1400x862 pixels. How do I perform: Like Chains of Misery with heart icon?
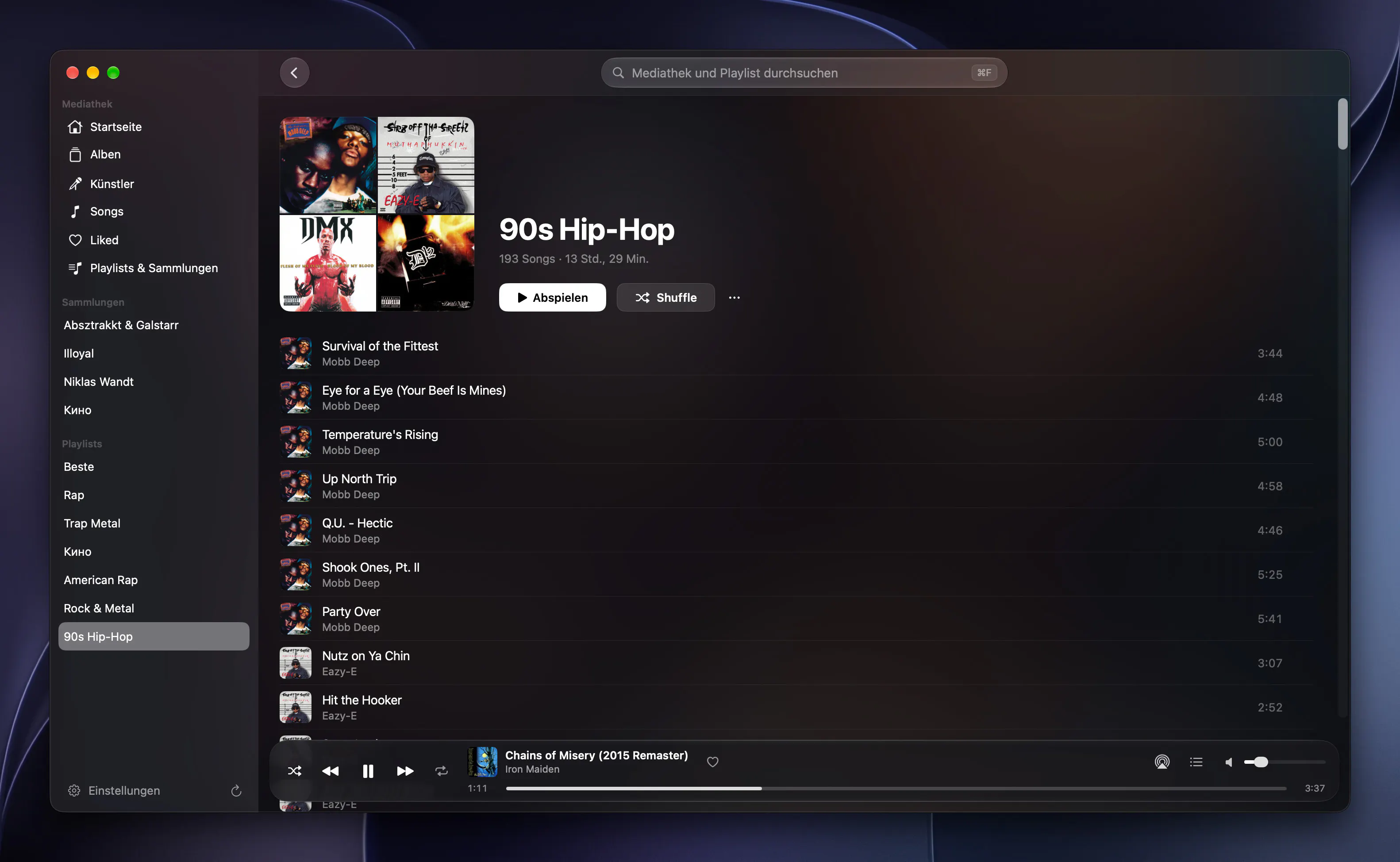(x=712, y=762)
